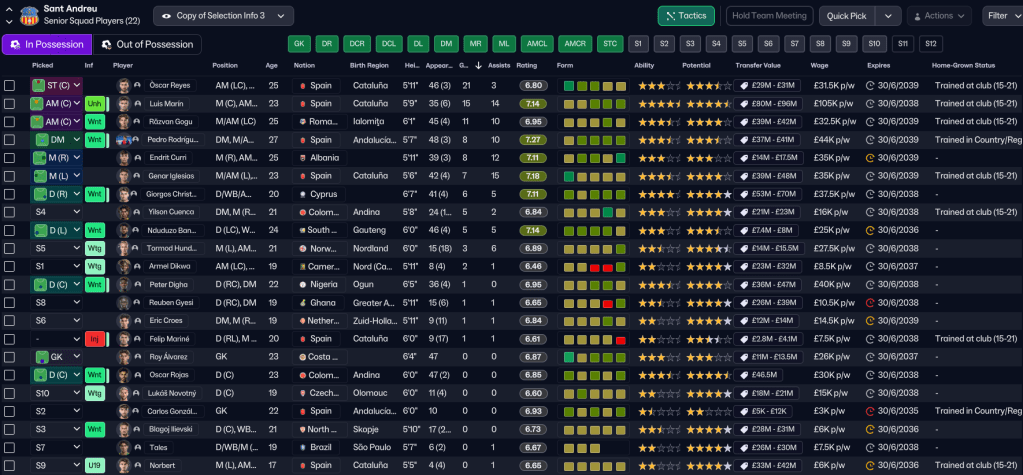The image size is (1023, 475).
Task: Click Pedro Rodríguez's form colour squares
Action: (595, 140)
